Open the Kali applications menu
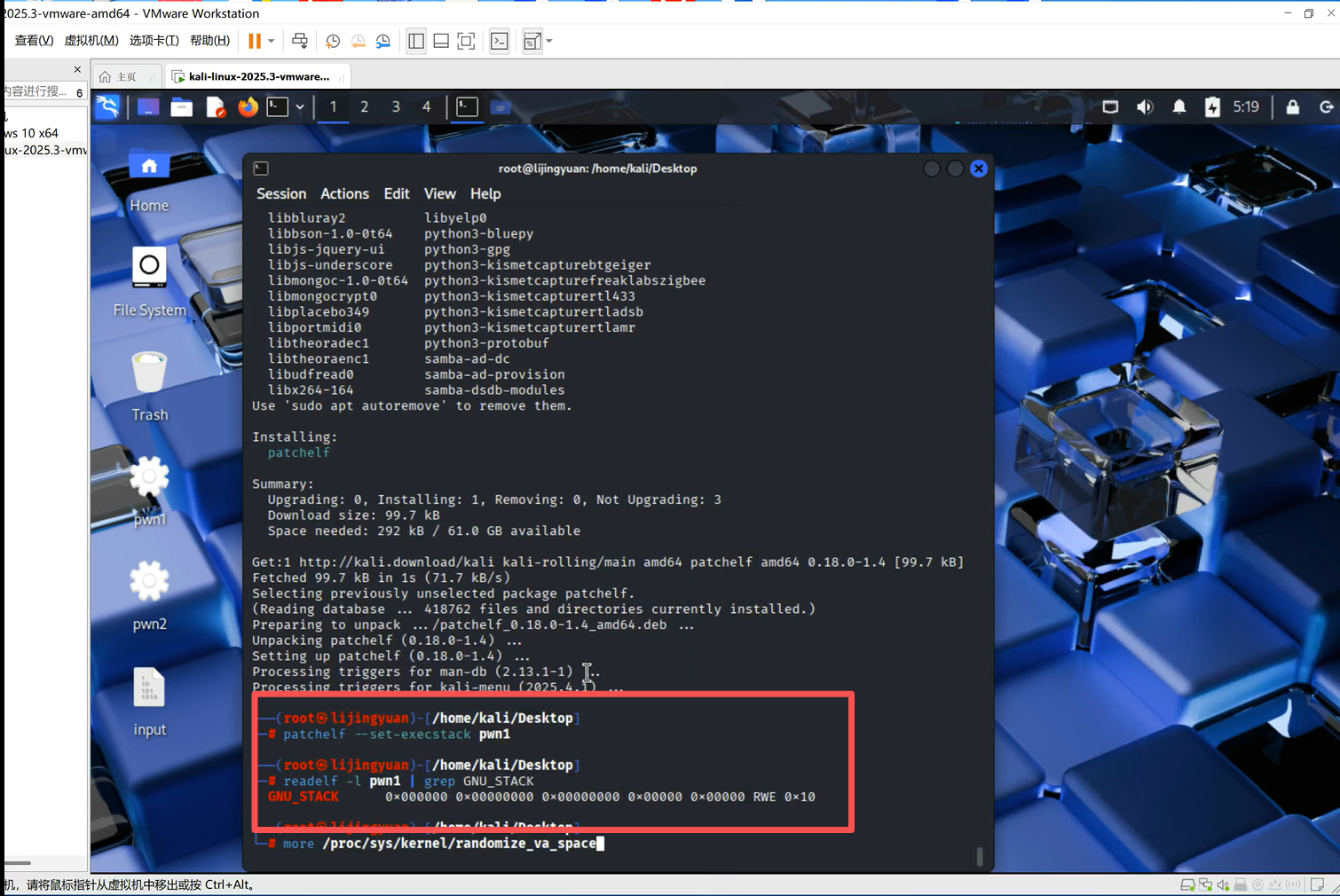The height and width of the screenshot is (896, 1340). pyautogui.click(x=107, y=106)
